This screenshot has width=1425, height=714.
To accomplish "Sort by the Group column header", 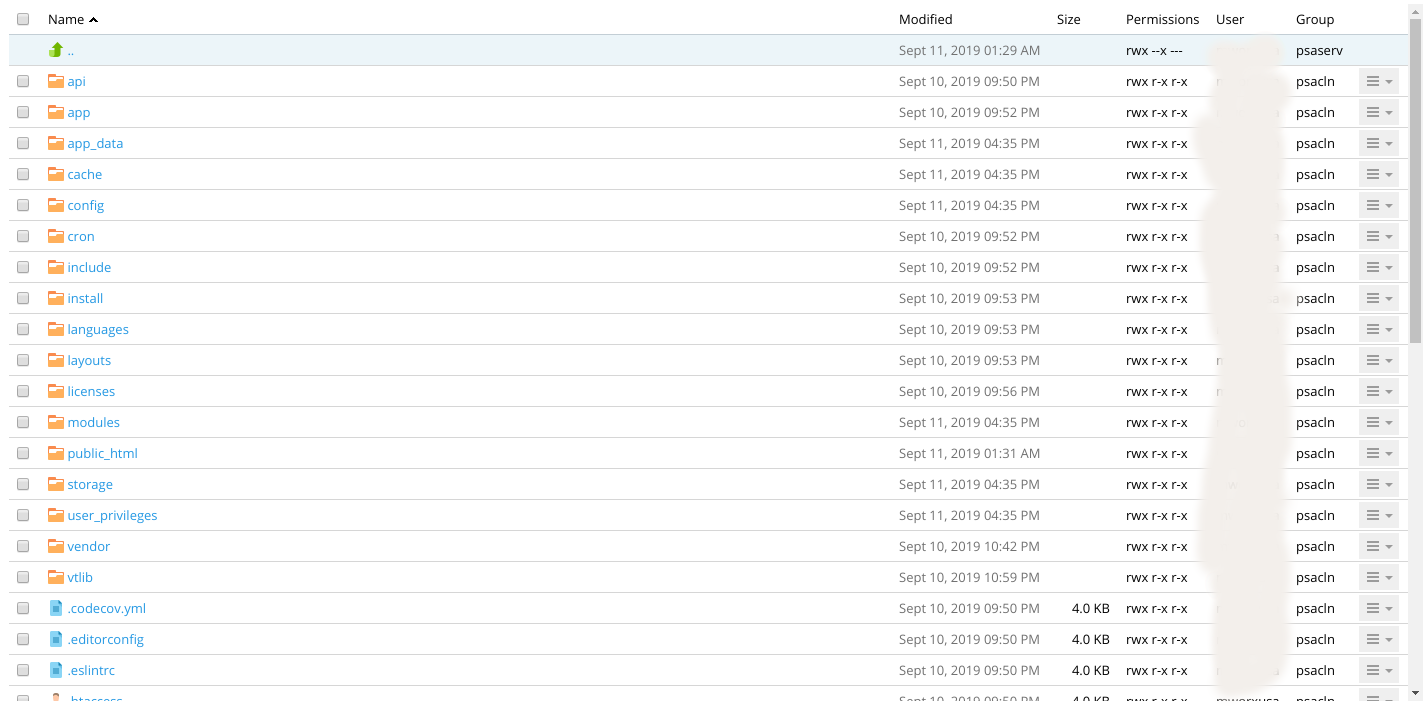I will [1315, 19].
